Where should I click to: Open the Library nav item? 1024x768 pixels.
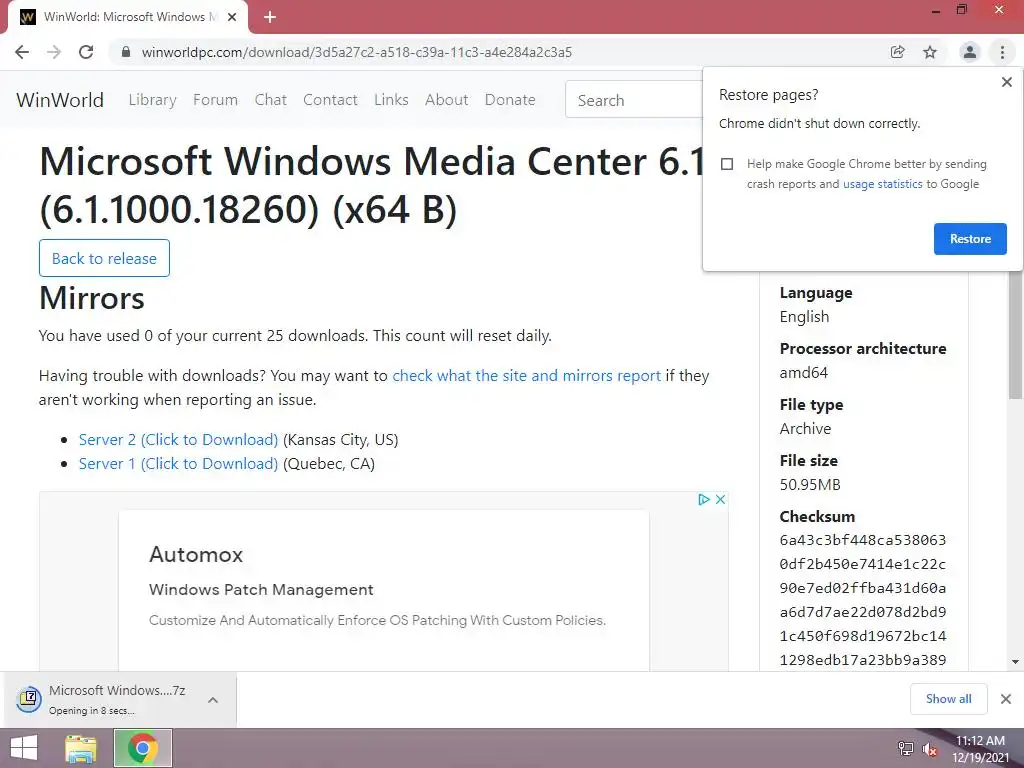click(152, 100)
